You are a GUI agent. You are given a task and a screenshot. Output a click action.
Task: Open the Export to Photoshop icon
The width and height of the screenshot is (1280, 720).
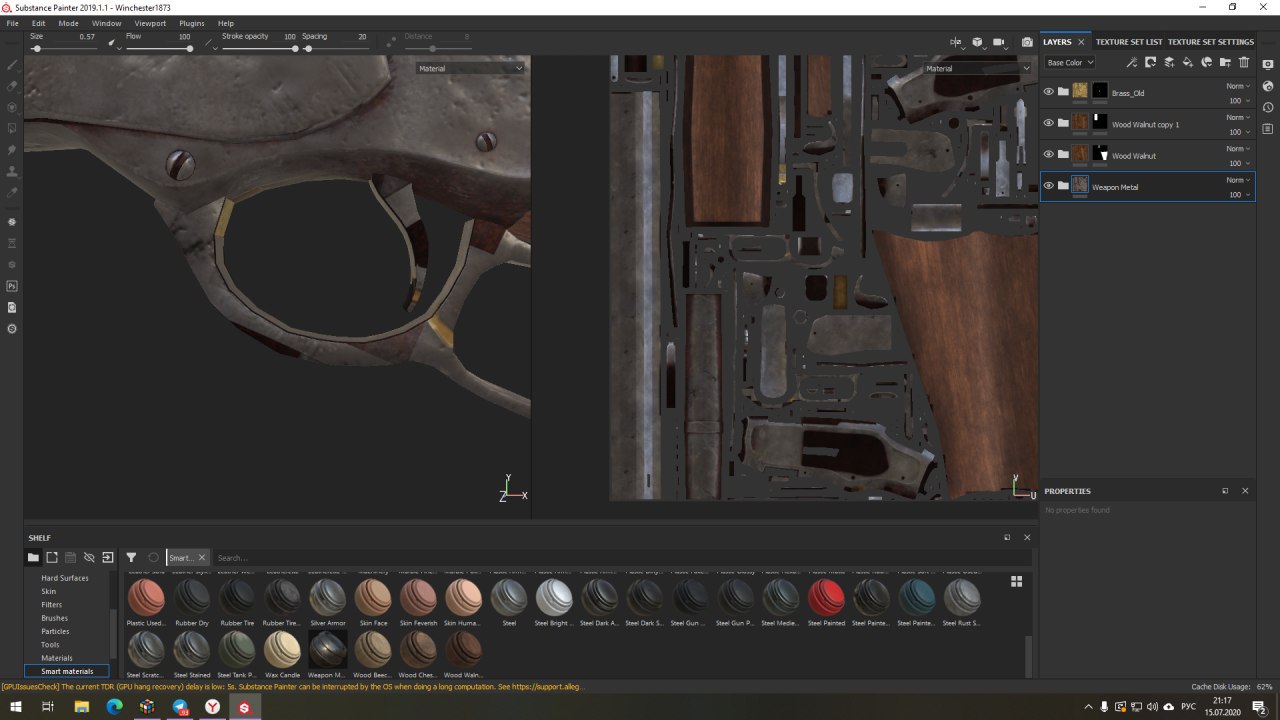12,286
